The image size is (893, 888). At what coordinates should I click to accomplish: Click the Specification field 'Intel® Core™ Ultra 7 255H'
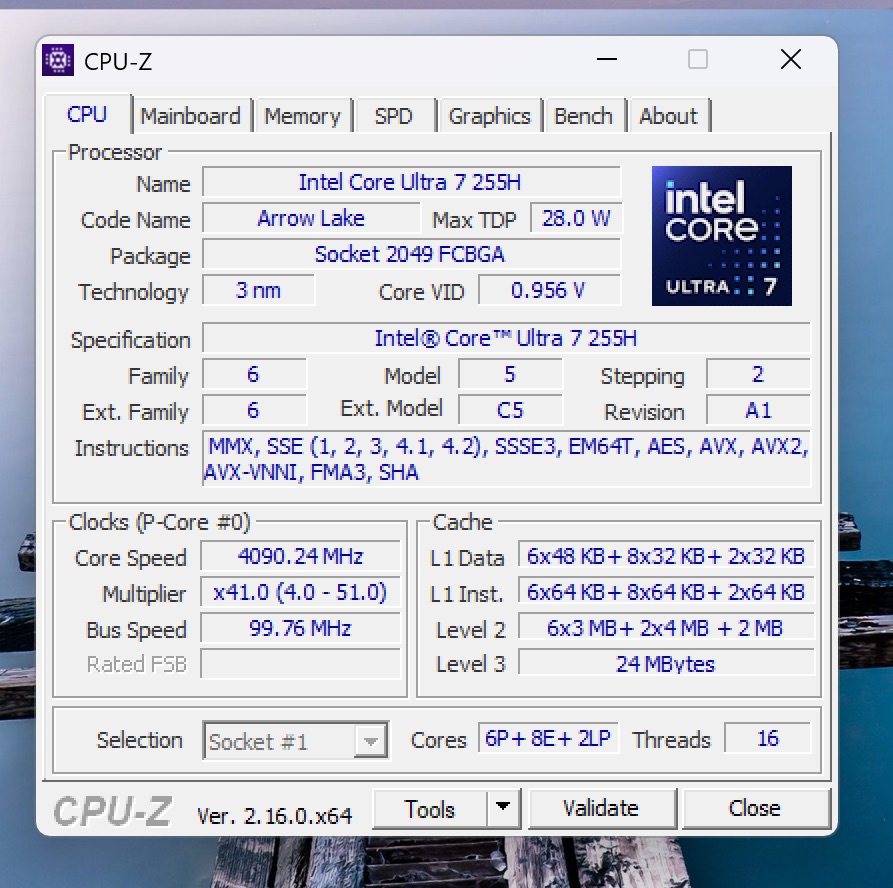[x=506, y=338]
